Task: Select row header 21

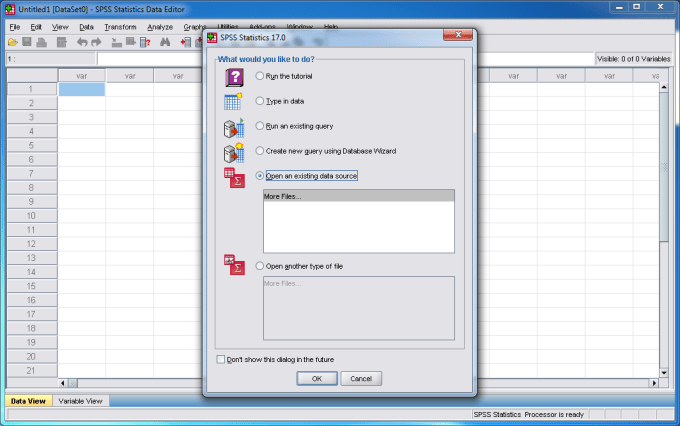Action: click(x=32, y=370)
